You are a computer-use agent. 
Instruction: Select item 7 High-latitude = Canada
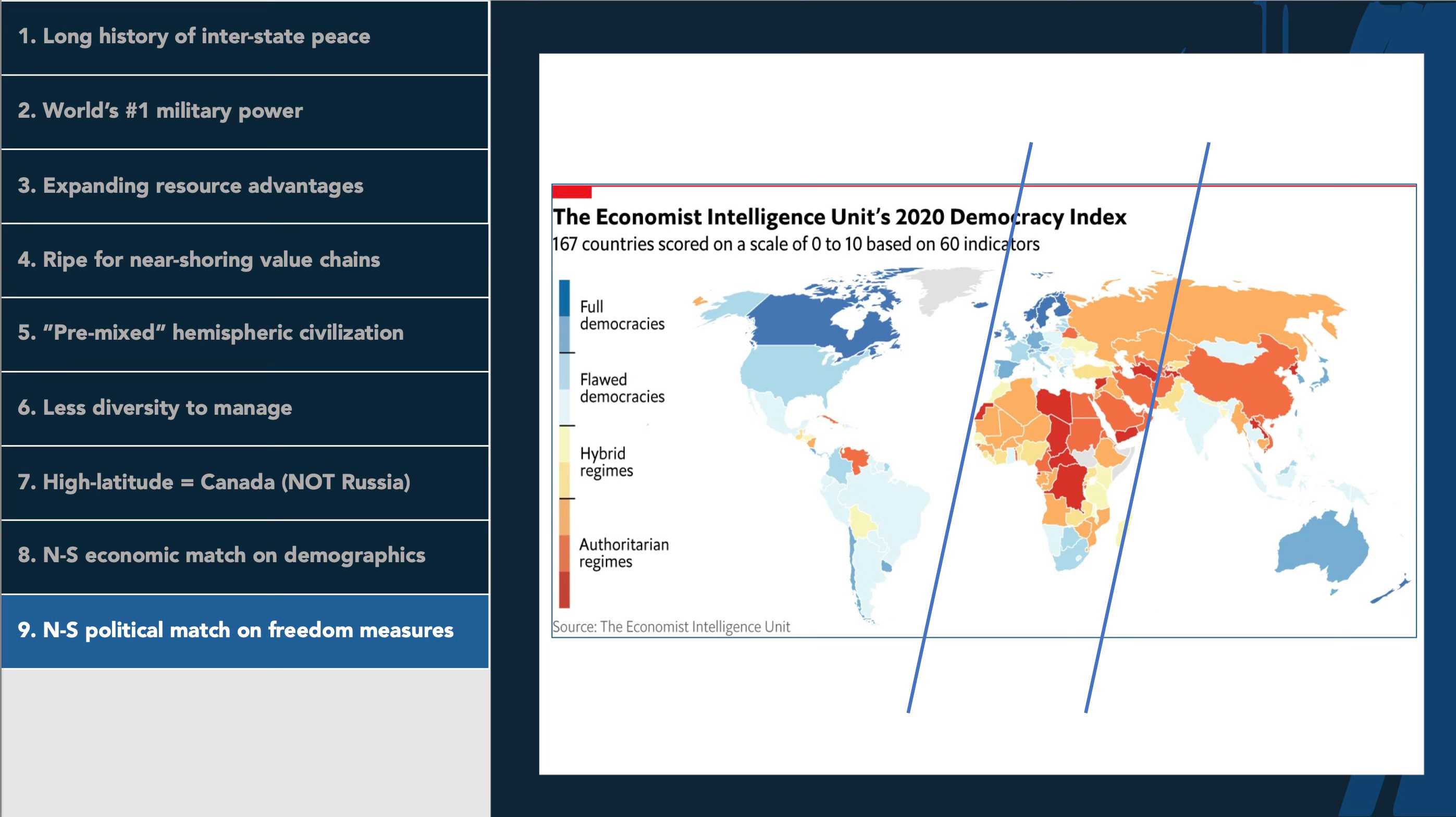(245, 483)
